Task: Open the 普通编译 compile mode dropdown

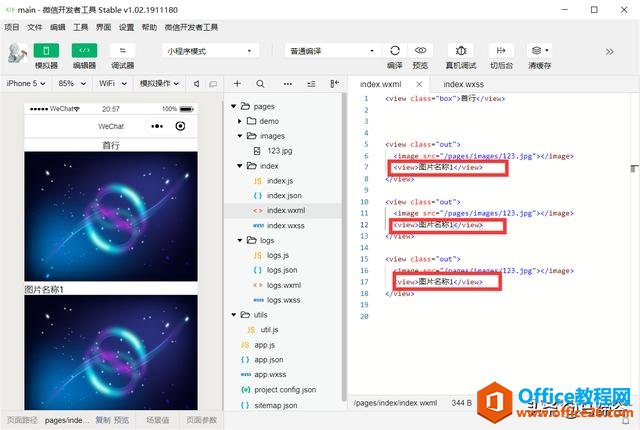Action: point(333,51)
